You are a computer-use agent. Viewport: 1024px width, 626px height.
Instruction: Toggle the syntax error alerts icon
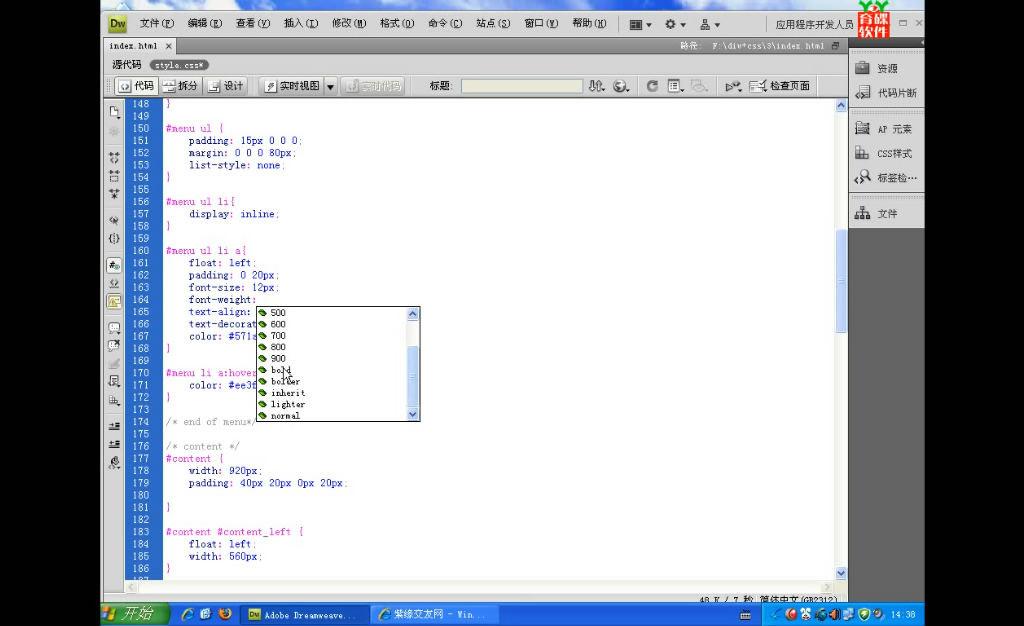(x=114, y=302)
